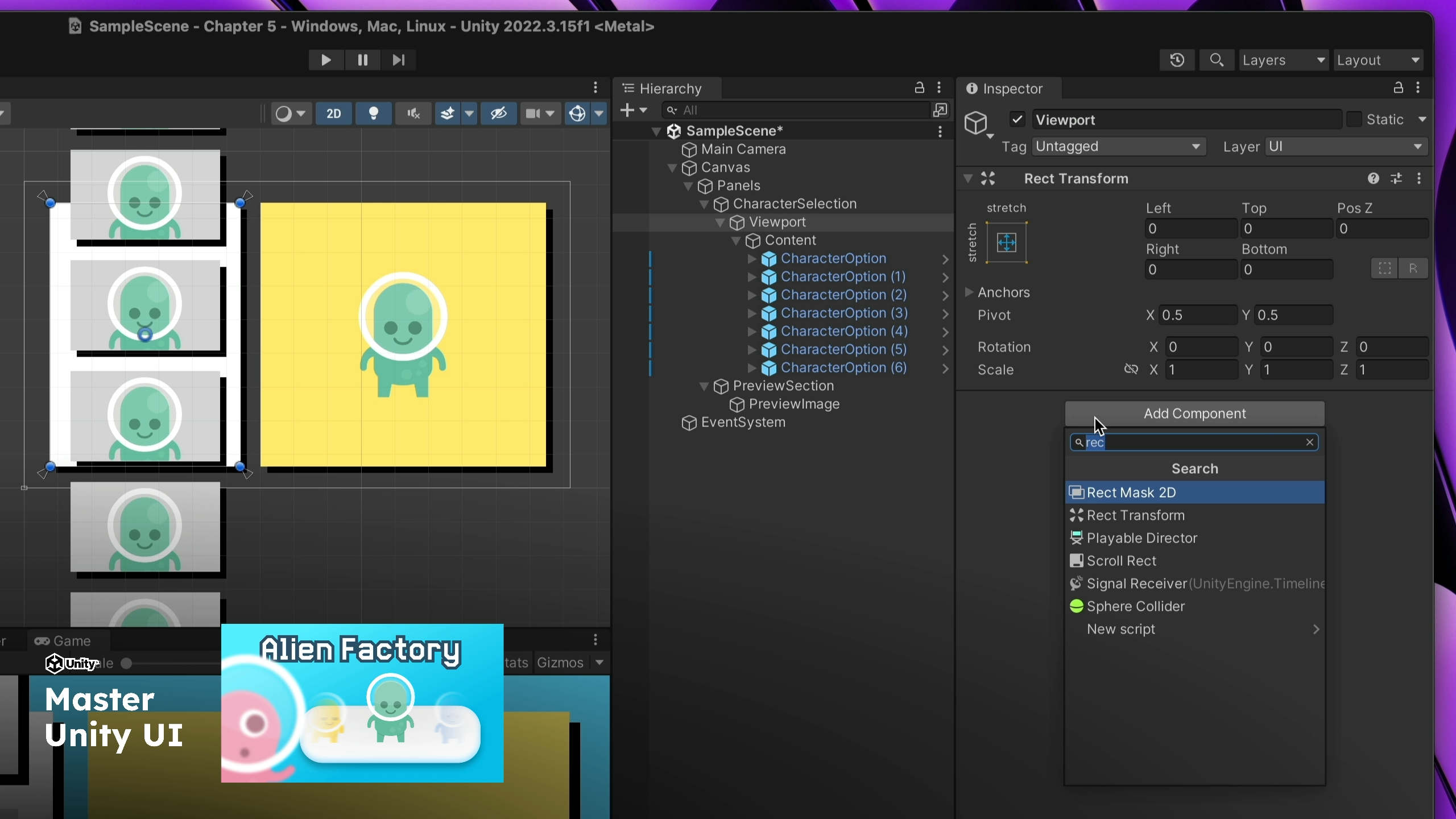Open the Layers dropdown in toolbar

[x=1283, y=60]
